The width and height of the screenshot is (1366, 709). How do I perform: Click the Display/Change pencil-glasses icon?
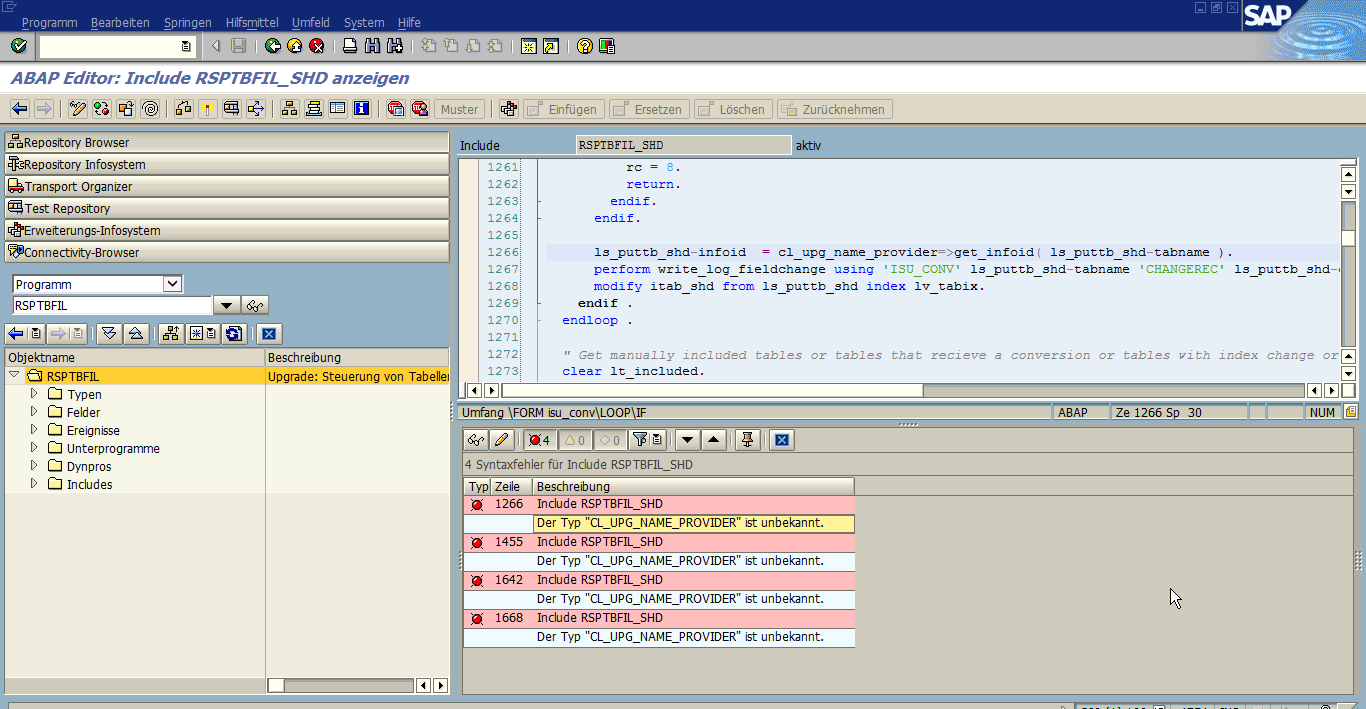click(78, 109)
